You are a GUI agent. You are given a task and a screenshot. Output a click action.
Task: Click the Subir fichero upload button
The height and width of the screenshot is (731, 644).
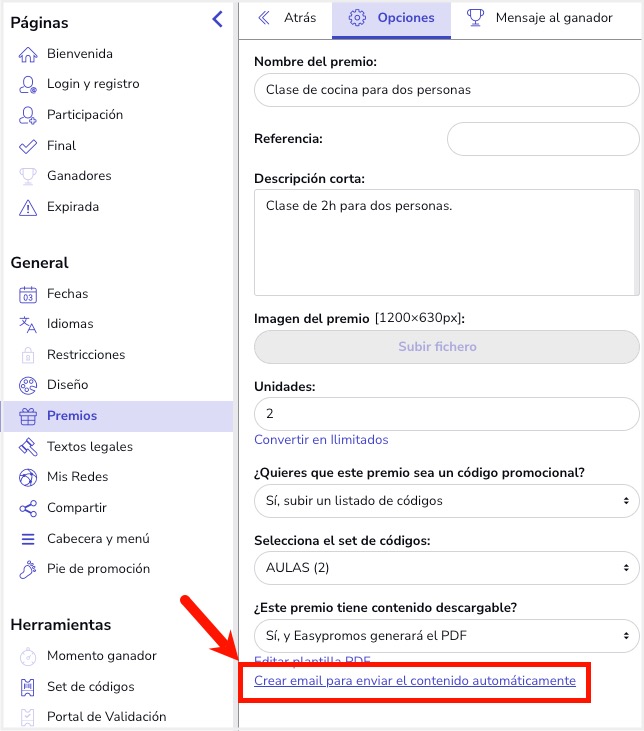coord(447,347)
